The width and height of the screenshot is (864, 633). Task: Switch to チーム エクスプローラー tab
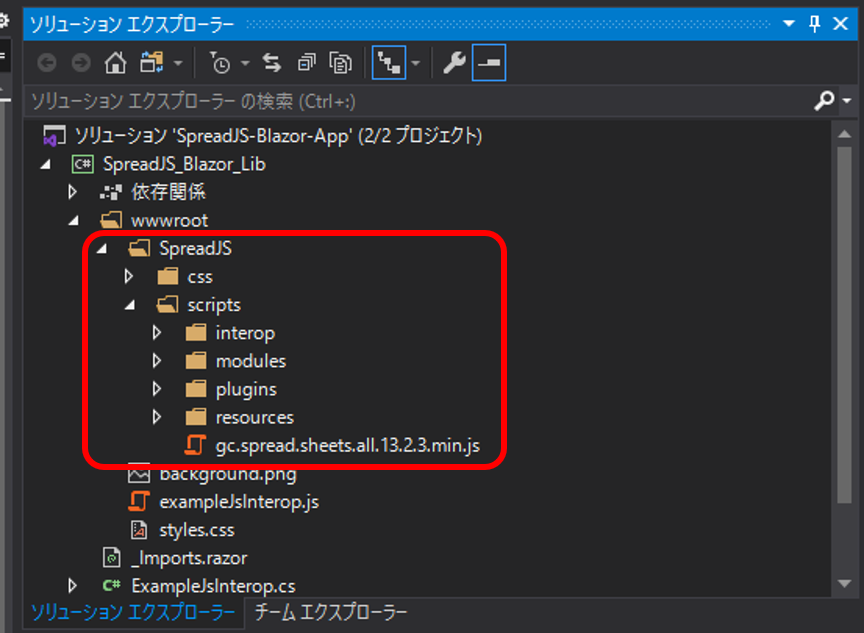click(331, 613)
